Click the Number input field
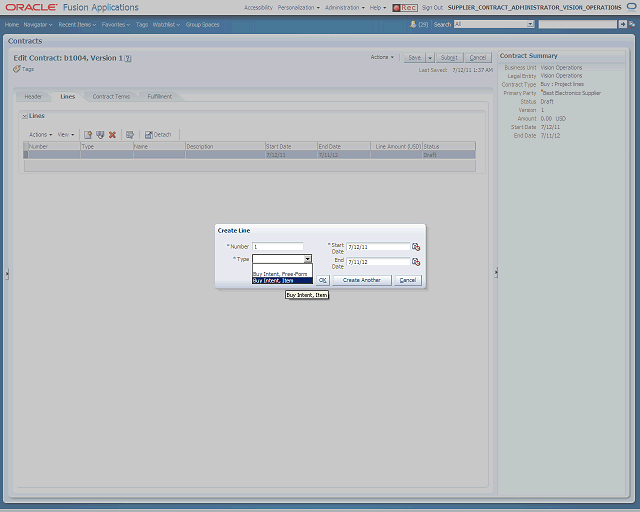The image size is (640, 512). 278,247
